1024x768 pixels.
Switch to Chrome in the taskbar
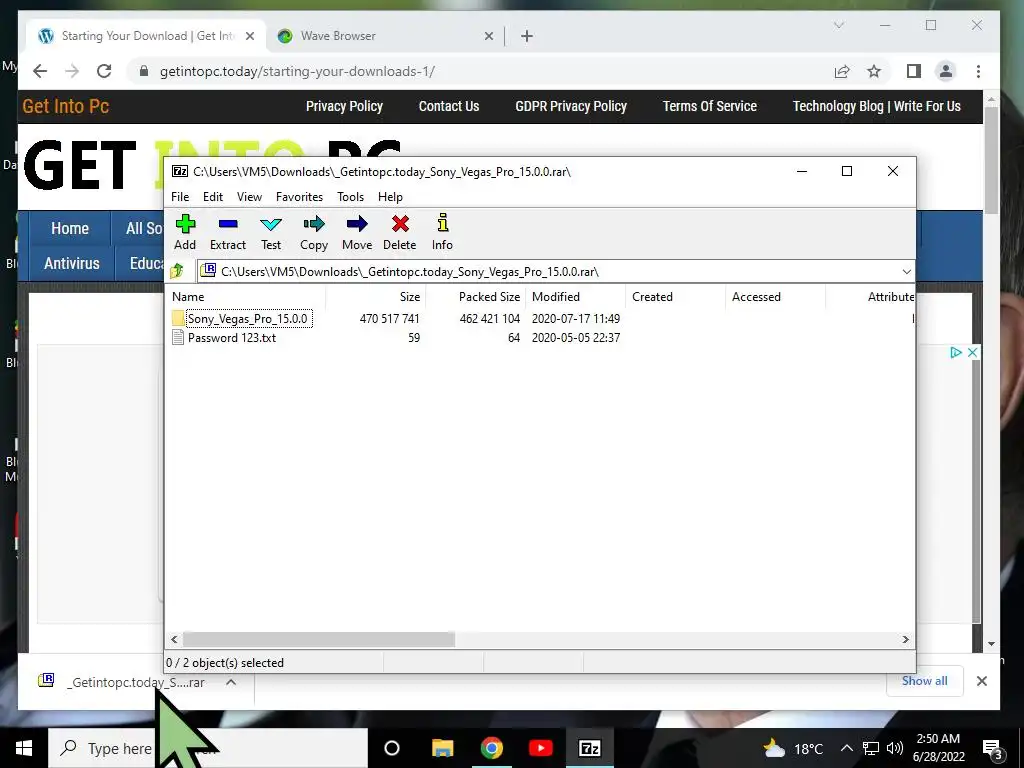point(491,748)
